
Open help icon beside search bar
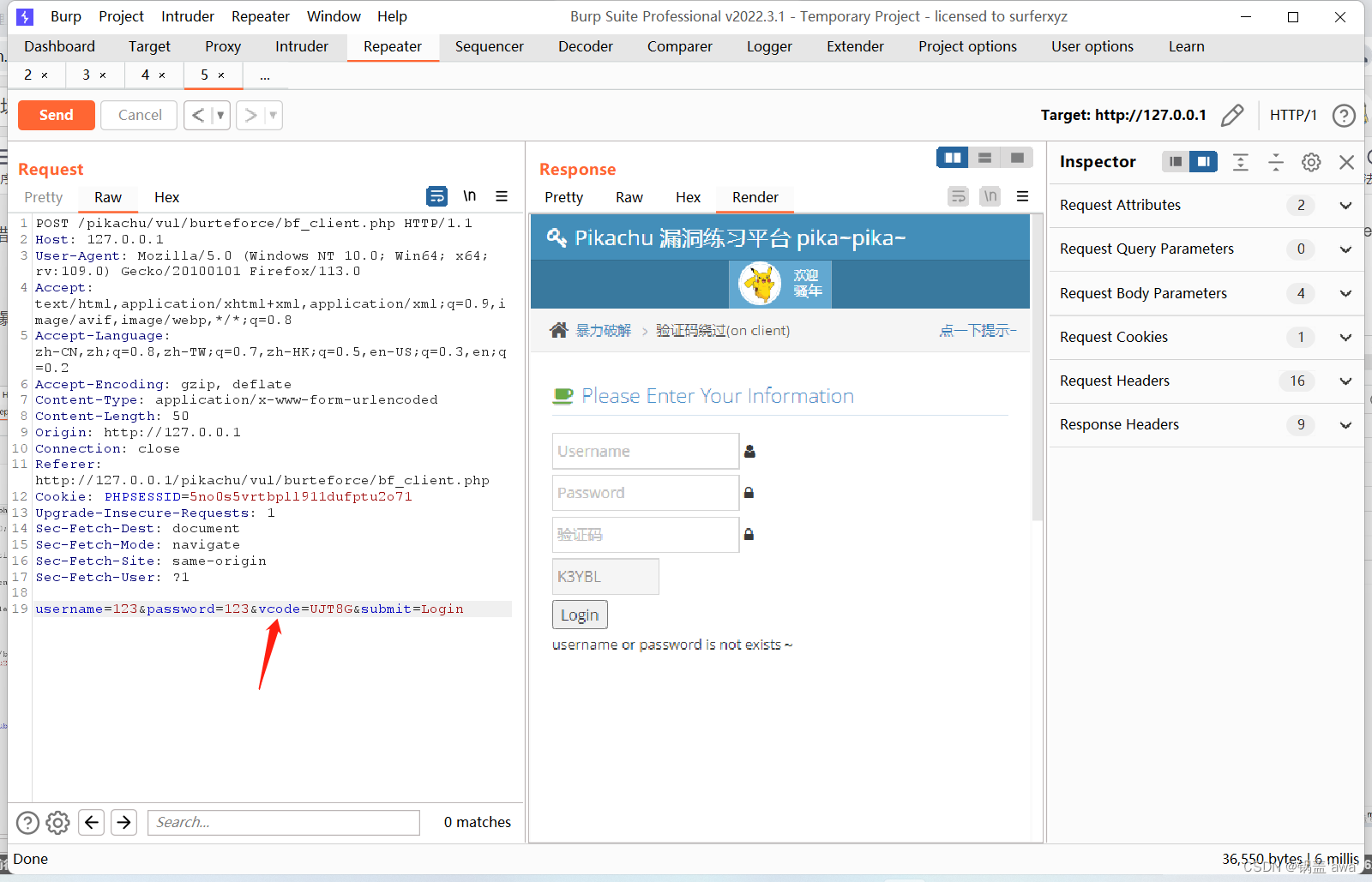click(x=28, y=823)
